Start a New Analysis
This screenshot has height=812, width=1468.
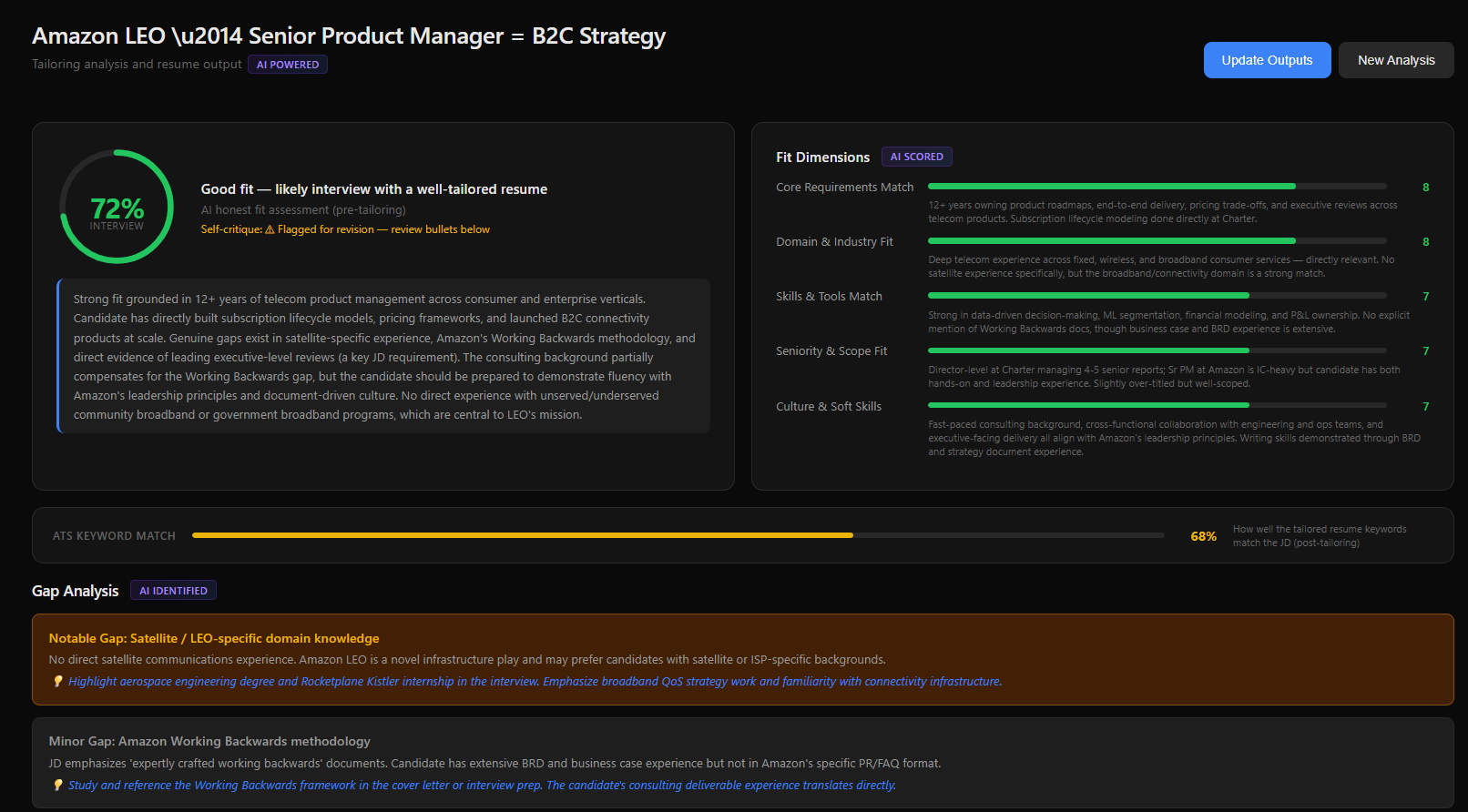click(x=1396, y=60)
